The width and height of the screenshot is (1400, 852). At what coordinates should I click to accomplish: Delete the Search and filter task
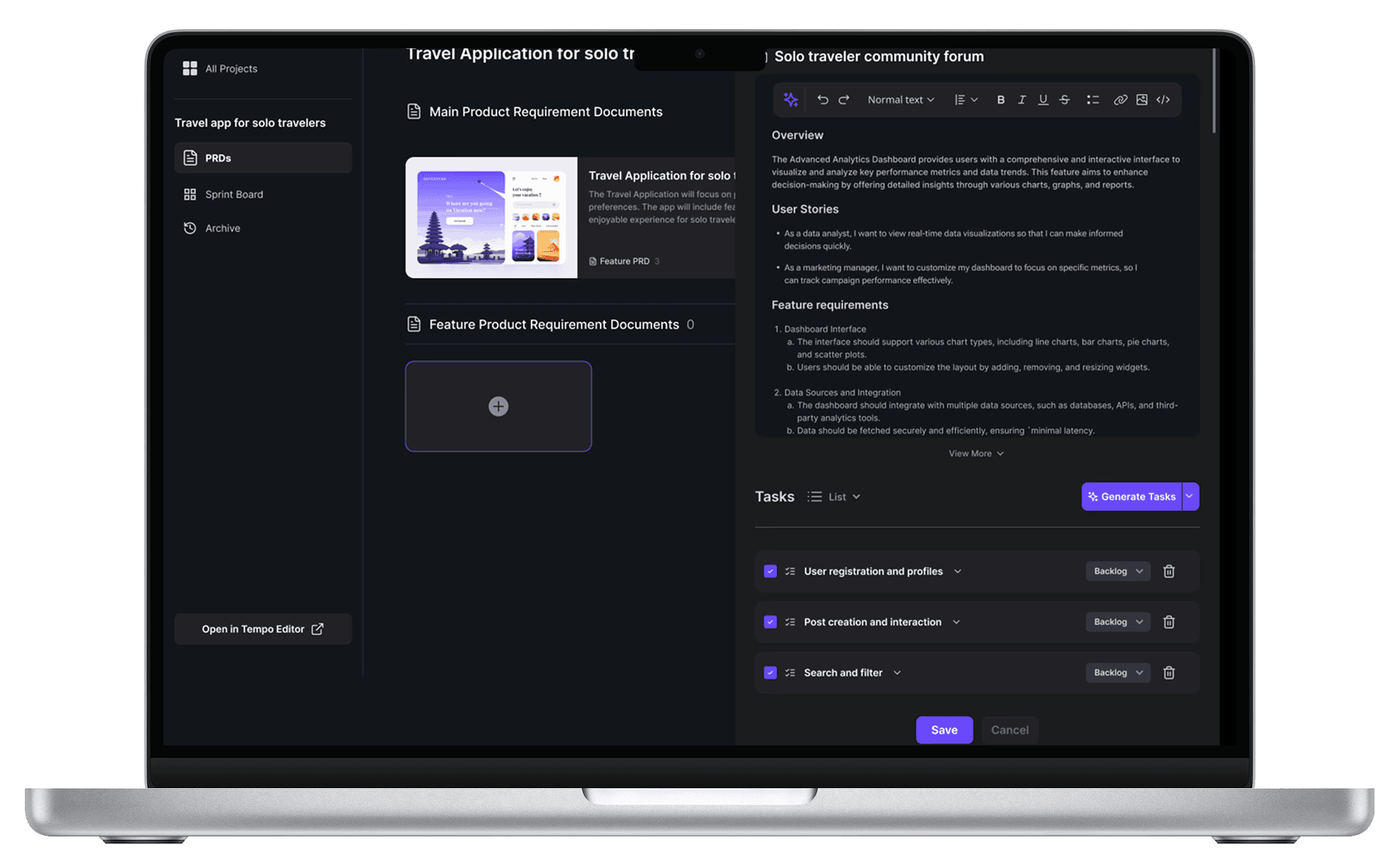click(x=1169, y=672)
